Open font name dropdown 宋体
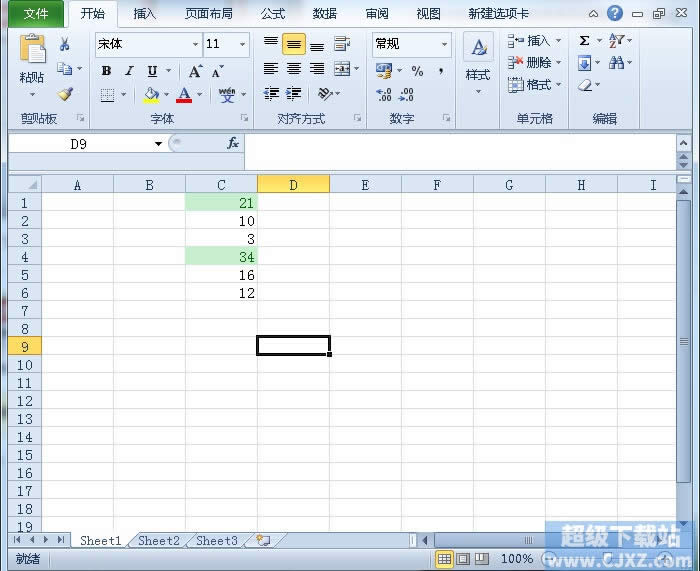 coord(195,44)
